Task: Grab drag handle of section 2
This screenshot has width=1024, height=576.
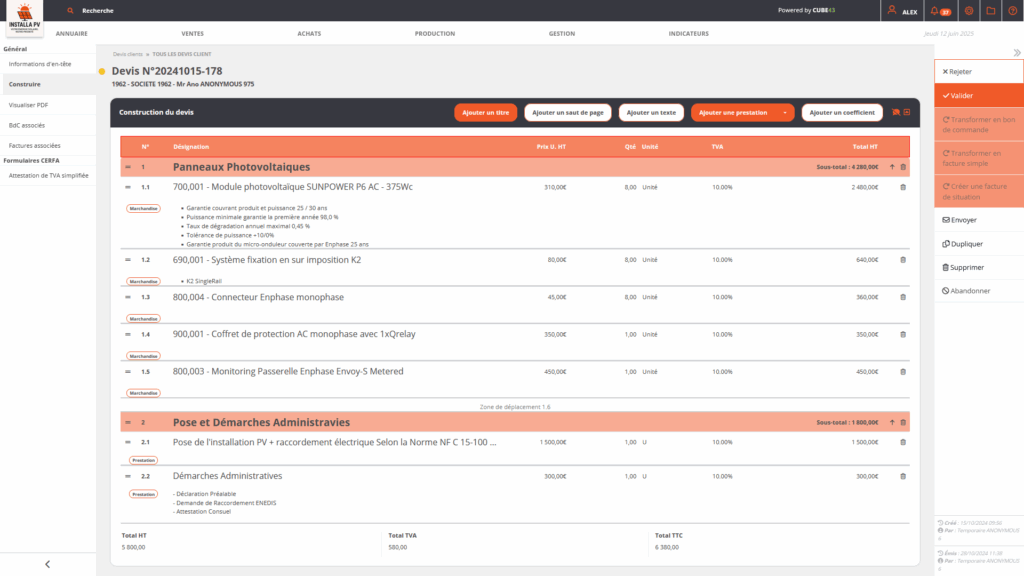Action: 128,423
